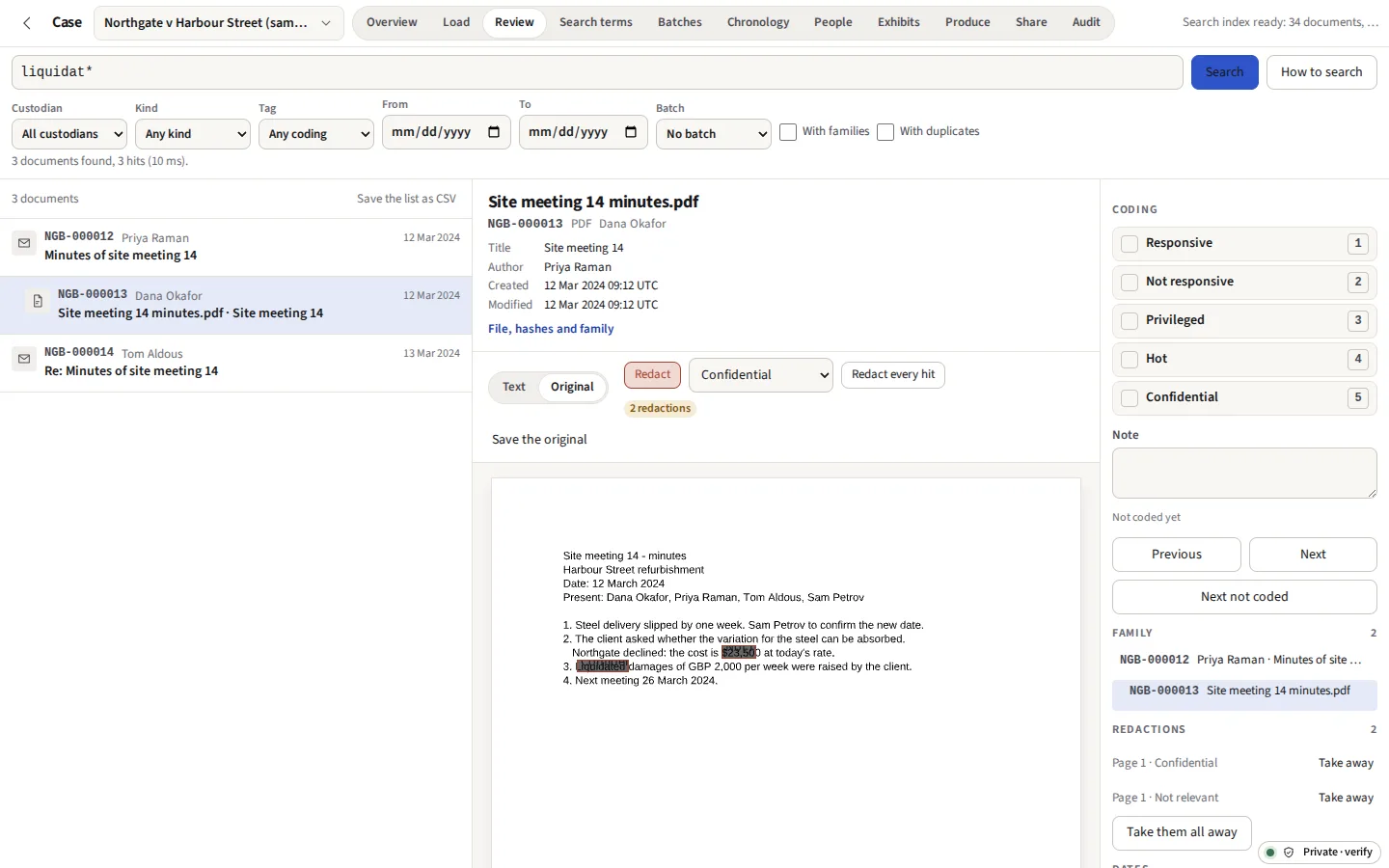Open the Chronology tab
Image resolution: width=1389 pixels, height=868 pixels.
(758, 22)
